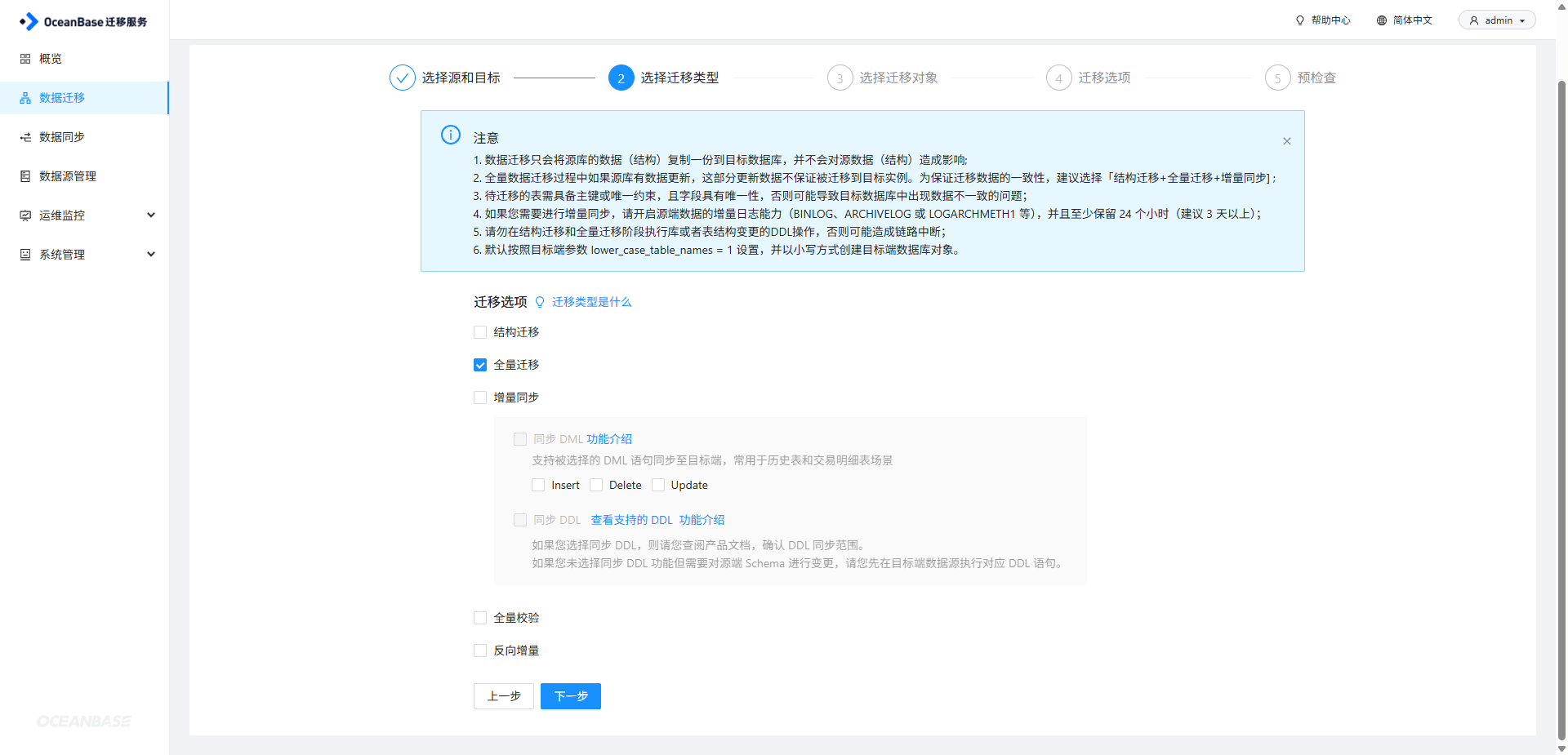Screen dimensions: 1568x755
Task: Click the 下一步 button
Action: coord(571,696)
